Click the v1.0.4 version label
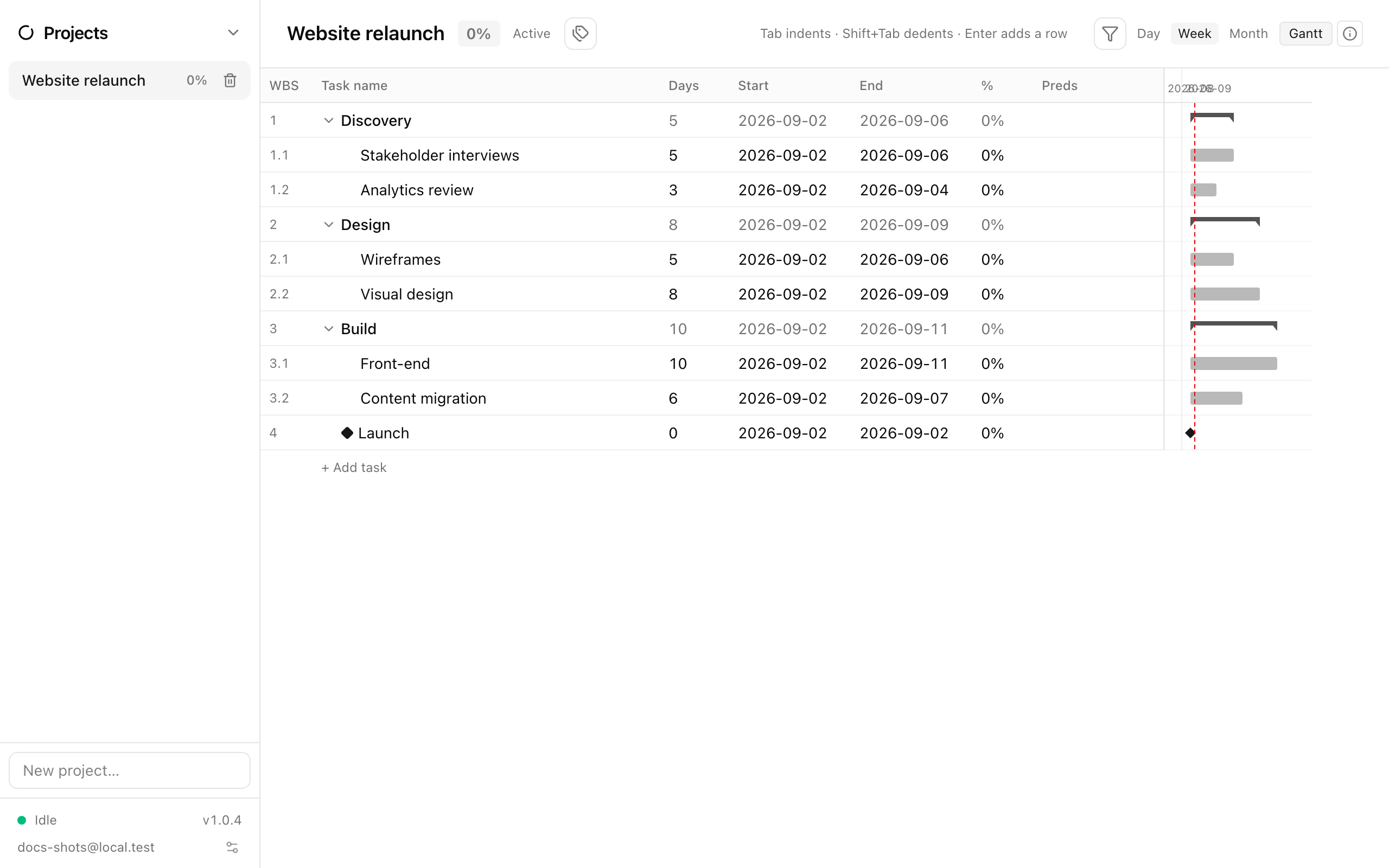 coord(222,820)
